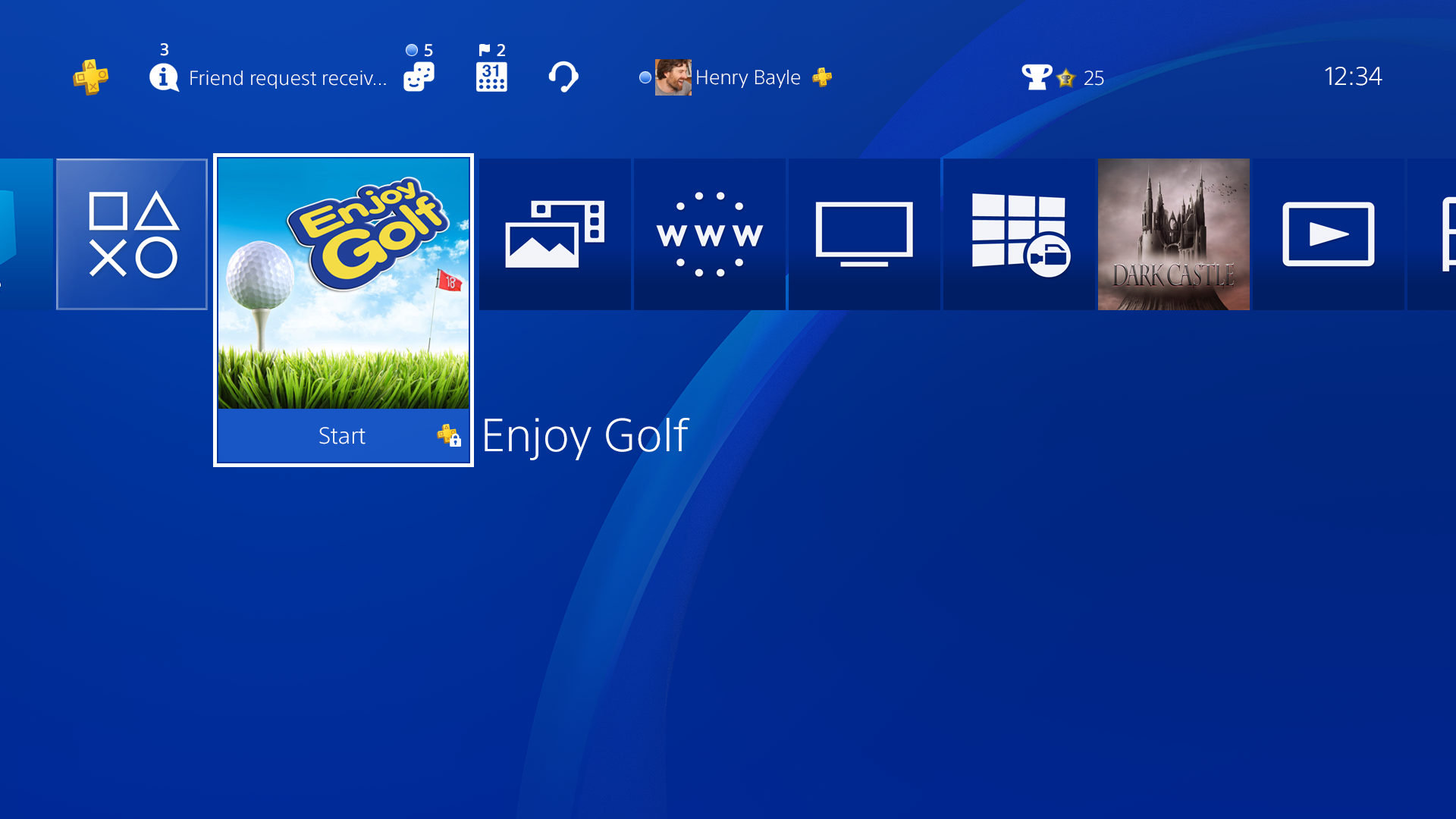
Task: Open the Party headset icon
Action: coord(563,77)
